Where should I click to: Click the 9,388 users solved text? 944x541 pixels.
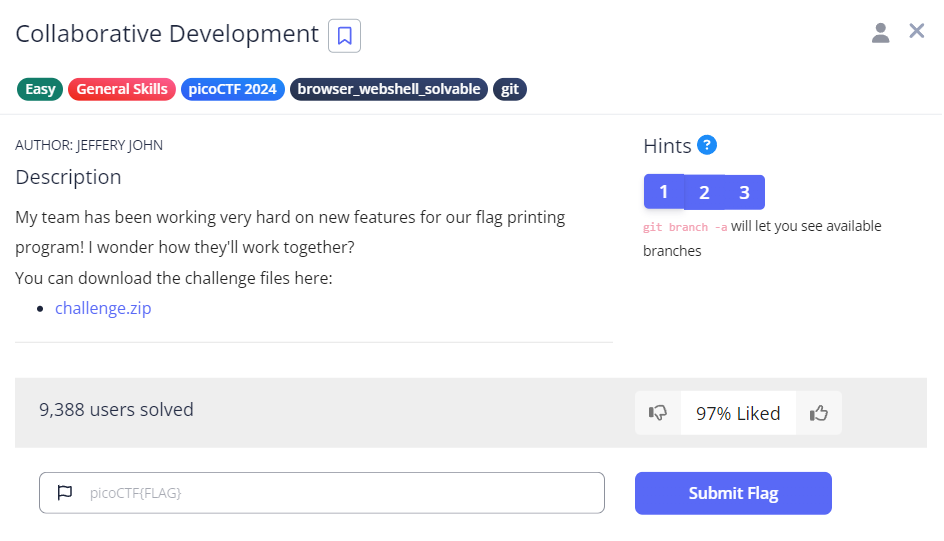tap(116, 409)
